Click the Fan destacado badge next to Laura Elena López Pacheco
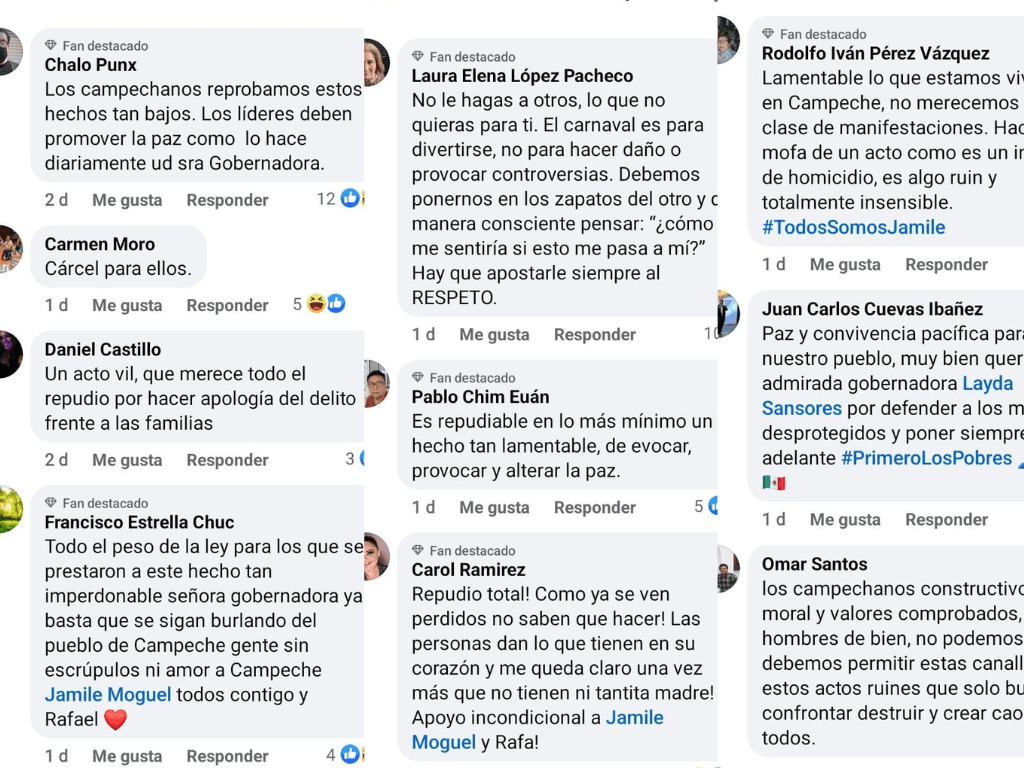The height and width of the screenshot is (768, 1024). coord(465,56)
